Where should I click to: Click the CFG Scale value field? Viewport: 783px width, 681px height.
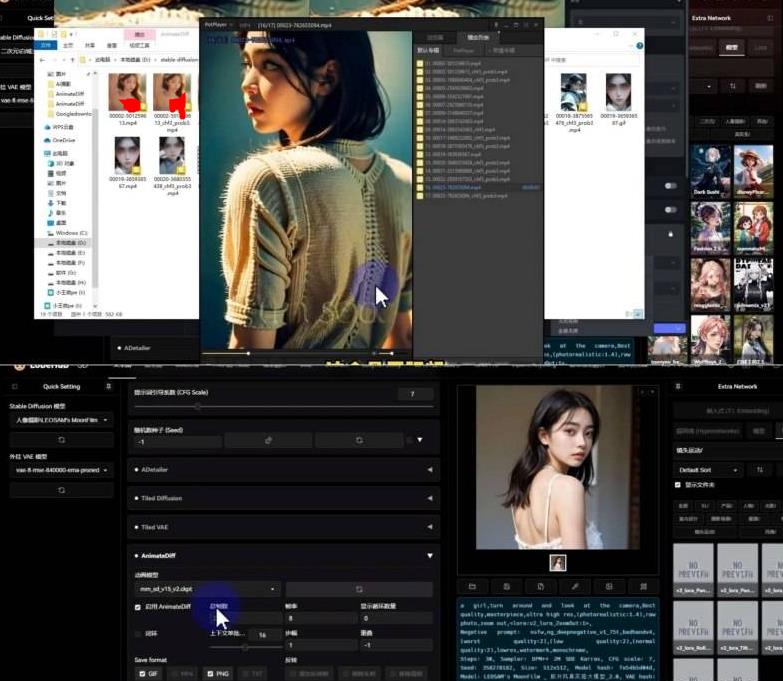pos(415,394)
